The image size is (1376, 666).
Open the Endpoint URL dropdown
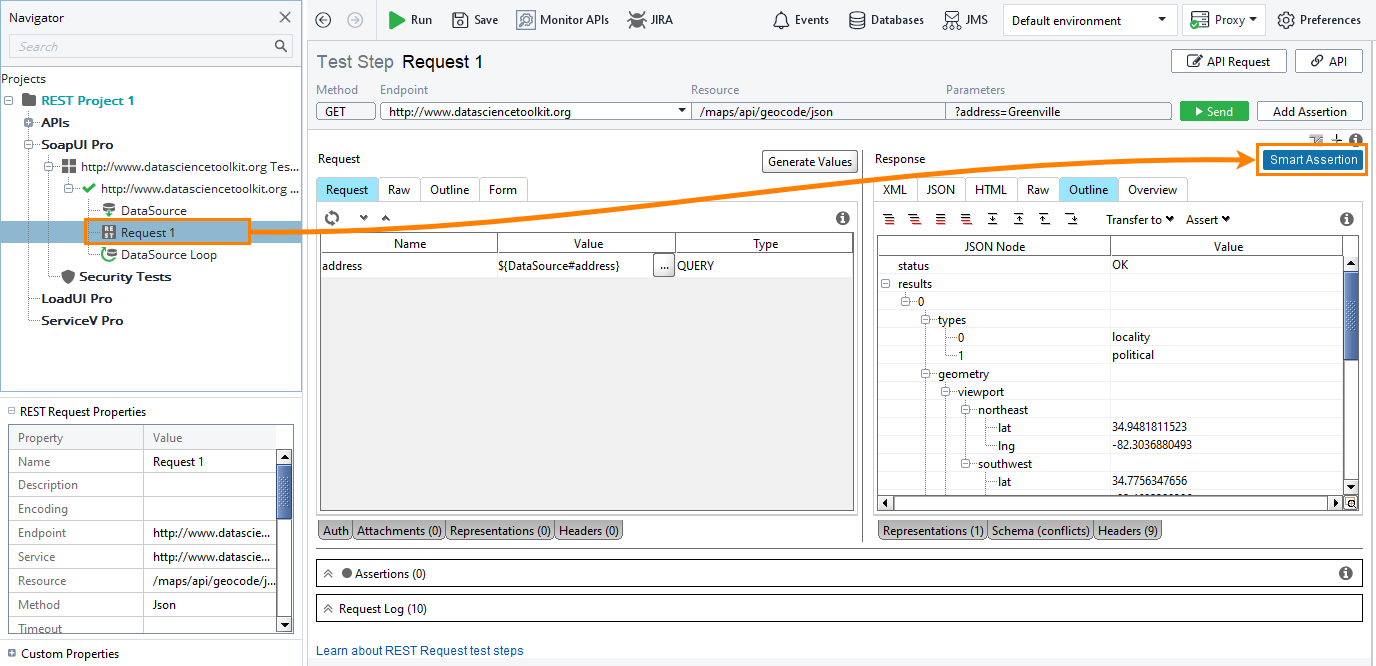(683, 111)
